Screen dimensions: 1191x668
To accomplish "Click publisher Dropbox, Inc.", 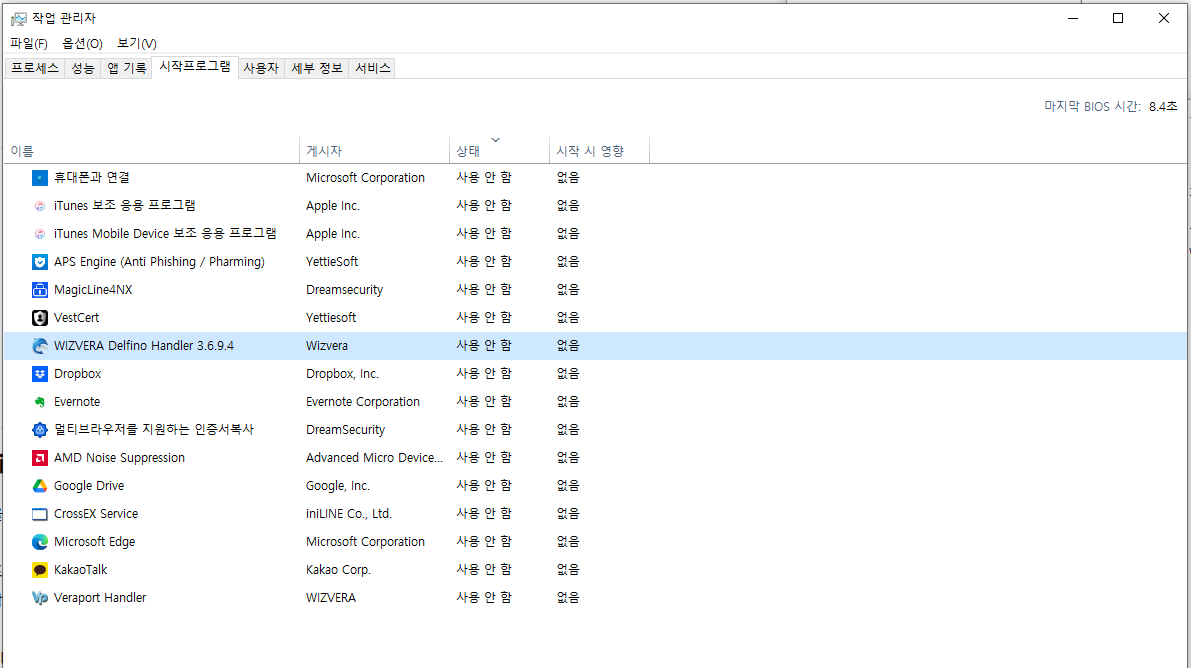I will tap(343, 374).
